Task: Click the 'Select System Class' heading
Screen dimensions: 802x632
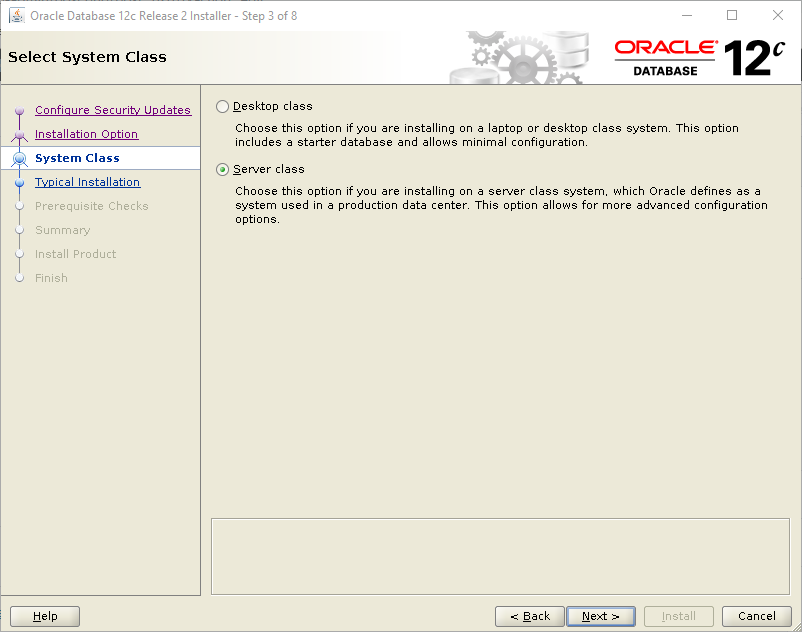Action: tap(87, 57)
